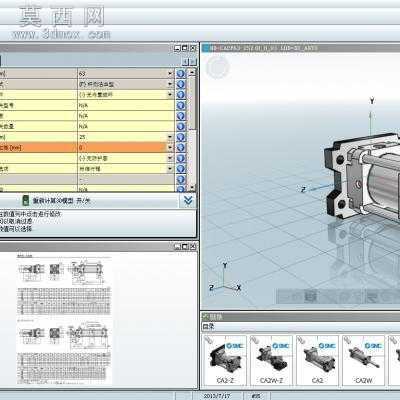This screenshot has height=400, width=400.
Task: Open dropdown arrow for the (F) value
Action: (x=170, y=84)
